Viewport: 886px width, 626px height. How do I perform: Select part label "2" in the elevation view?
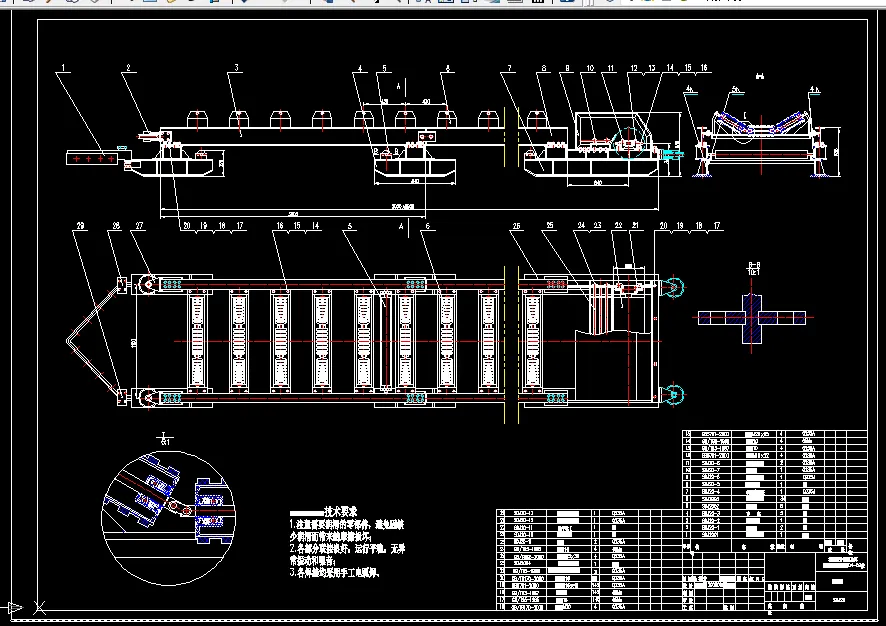pos(128,68)
